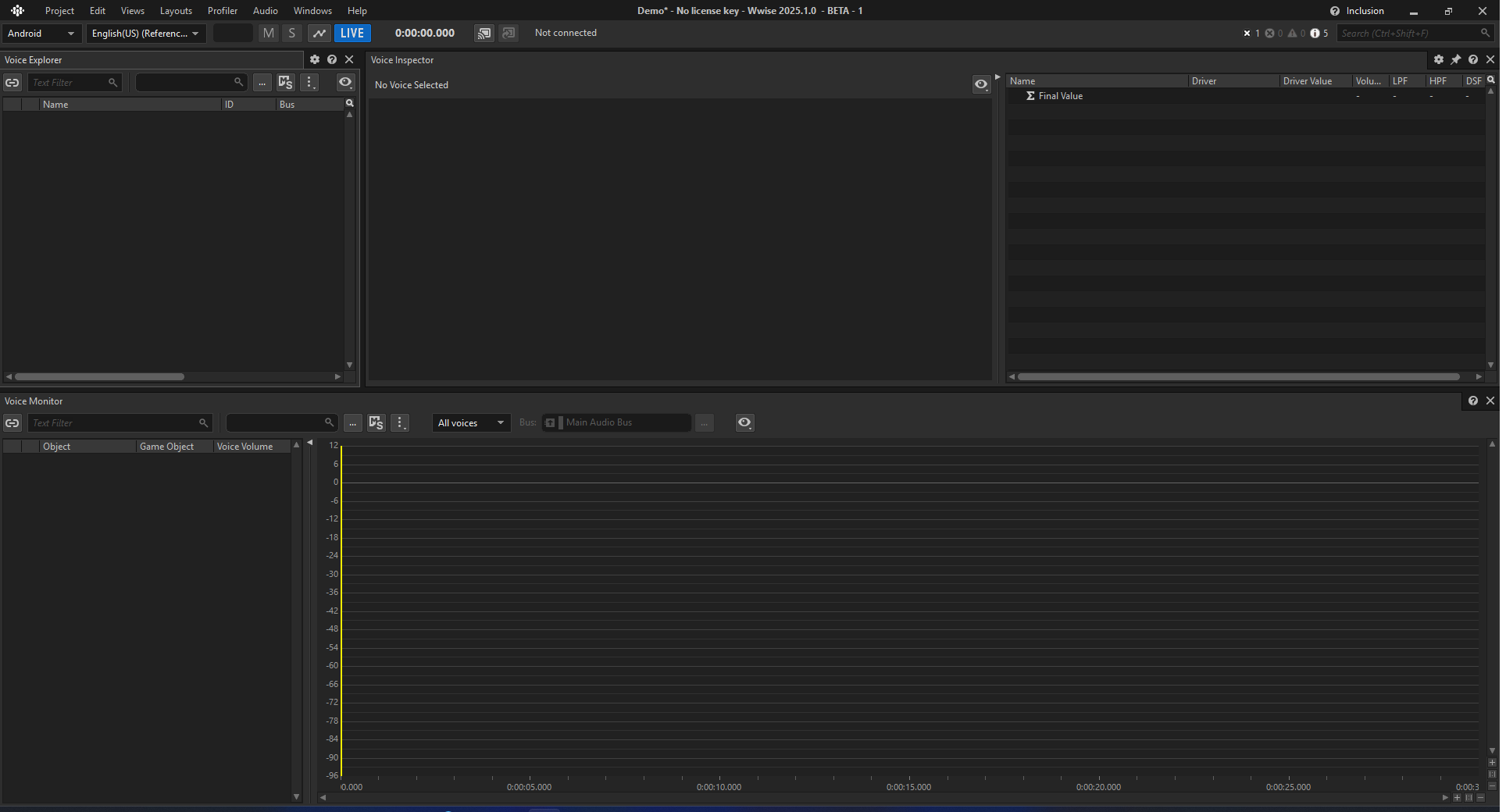Open the Profiler menu
This screenshot has width=1506, height=812.
click(223, 11)
